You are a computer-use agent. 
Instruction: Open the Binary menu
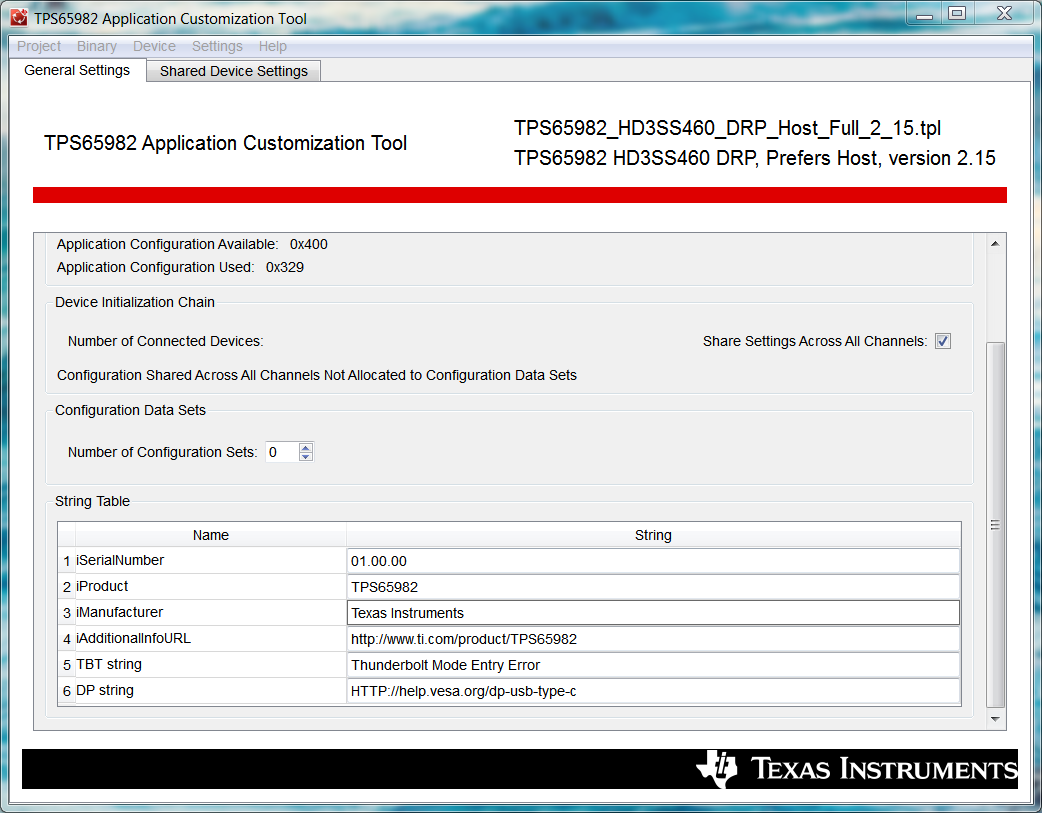click(x=96, y=46)
